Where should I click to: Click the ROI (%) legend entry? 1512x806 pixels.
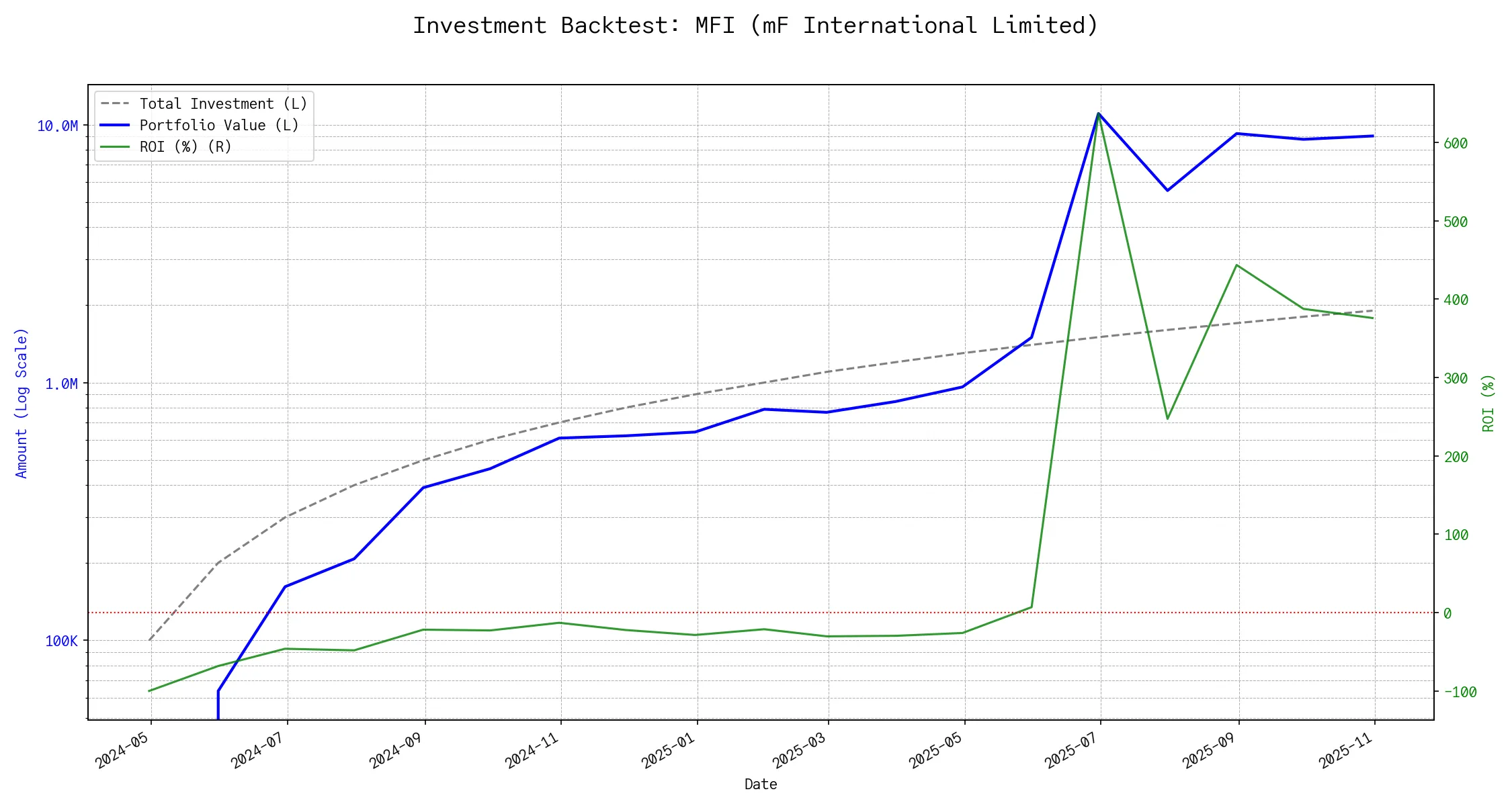point(185,147)
